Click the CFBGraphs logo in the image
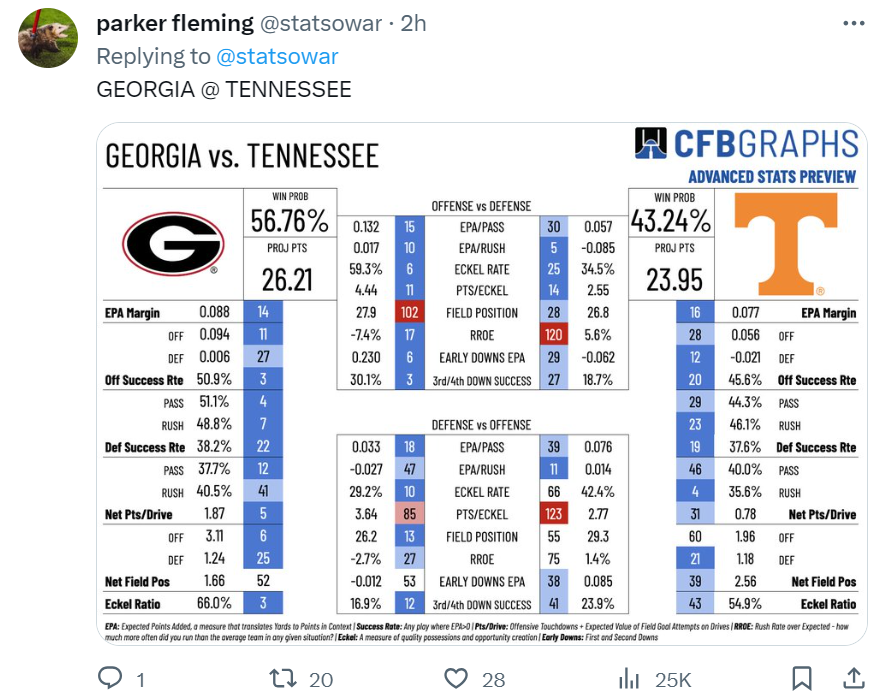This screenshot has width=883, height=699. (x=747, y=143)
